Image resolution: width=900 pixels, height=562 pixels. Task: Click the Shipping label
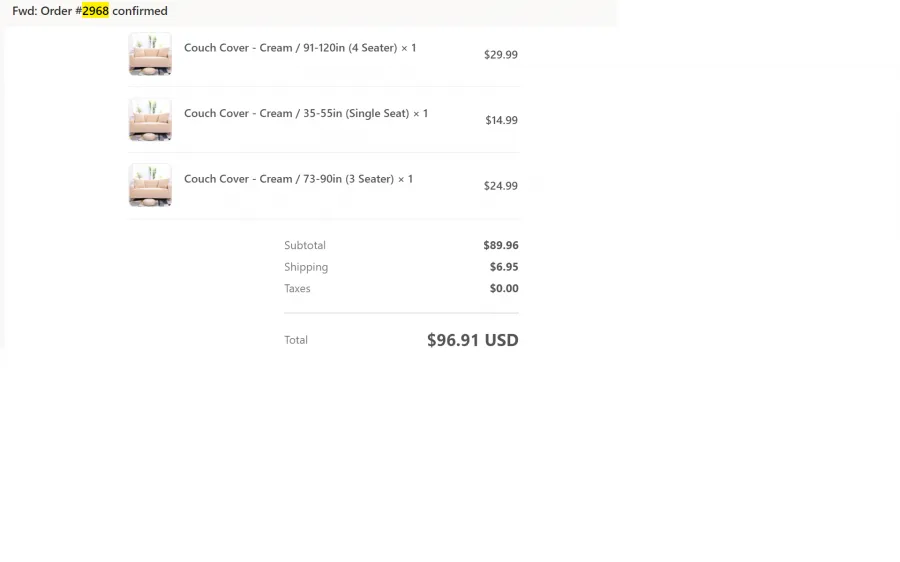click(x=306, y=267)
